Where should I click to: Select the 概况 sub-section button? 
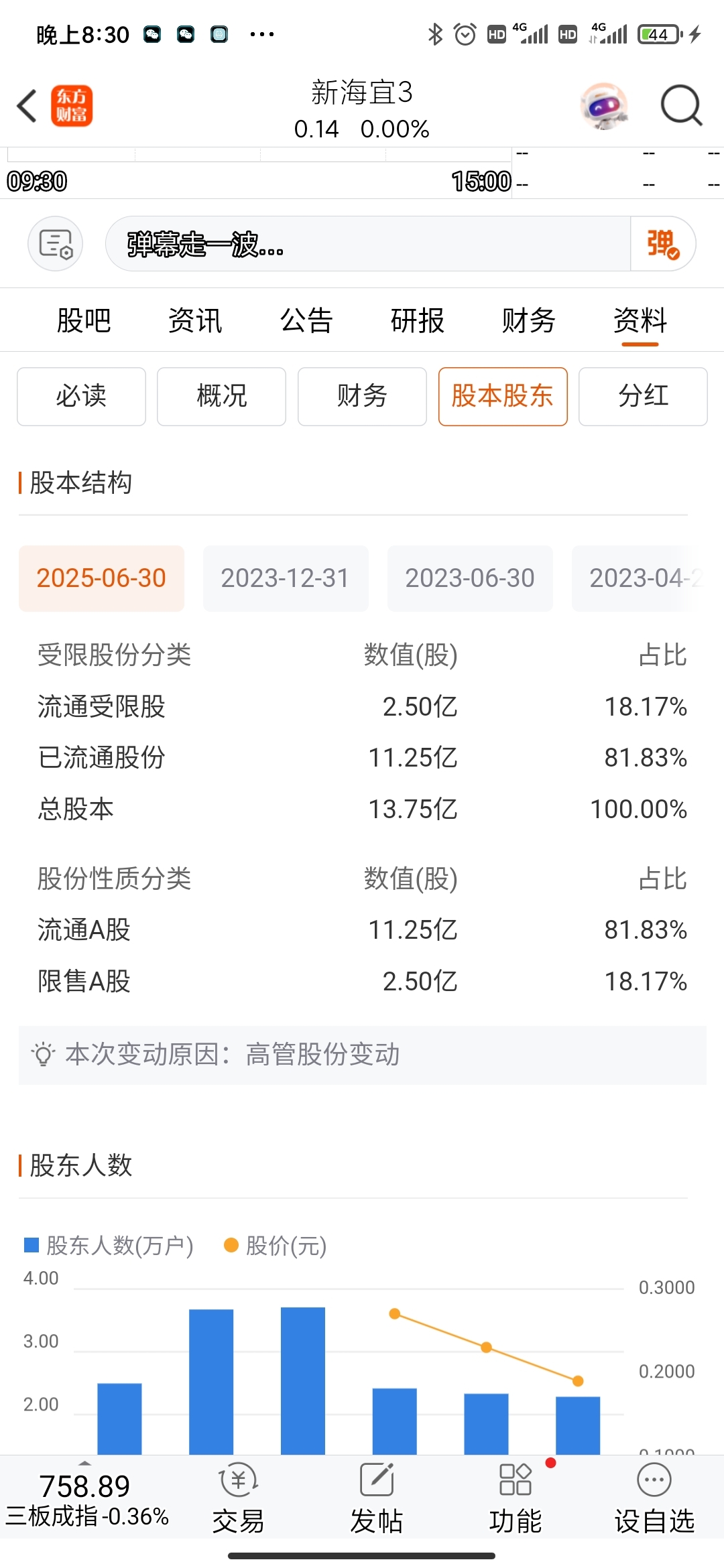221,396
